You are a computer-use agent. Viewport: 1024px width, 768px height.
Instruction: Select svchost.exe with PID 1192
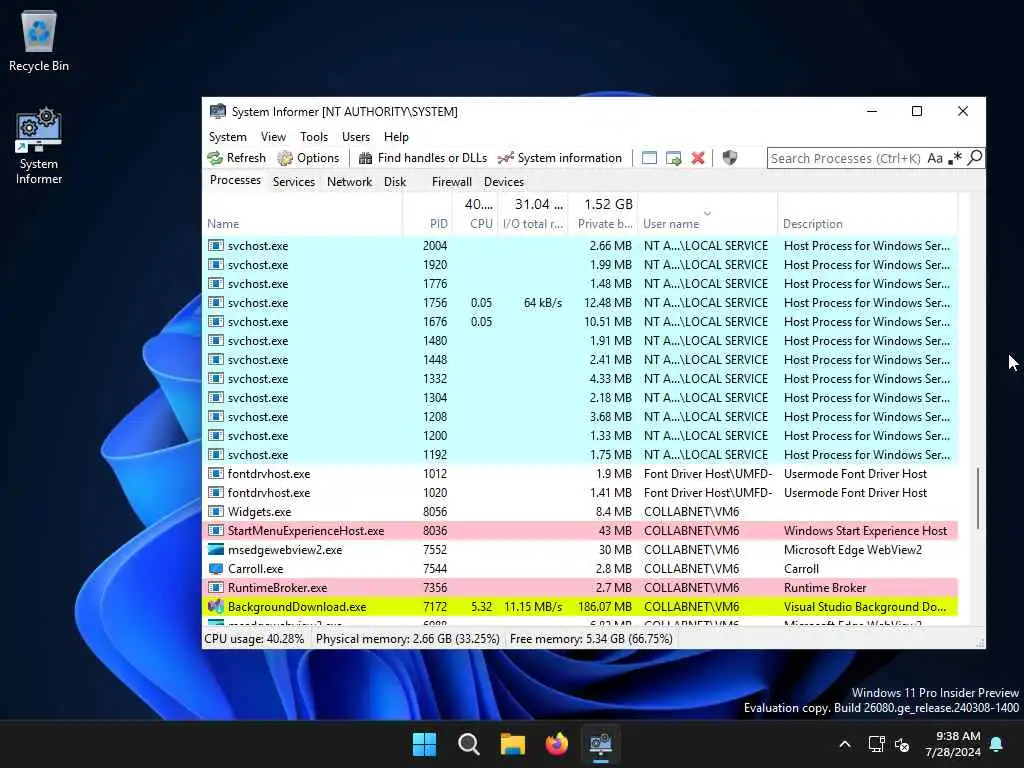point(580,455)
